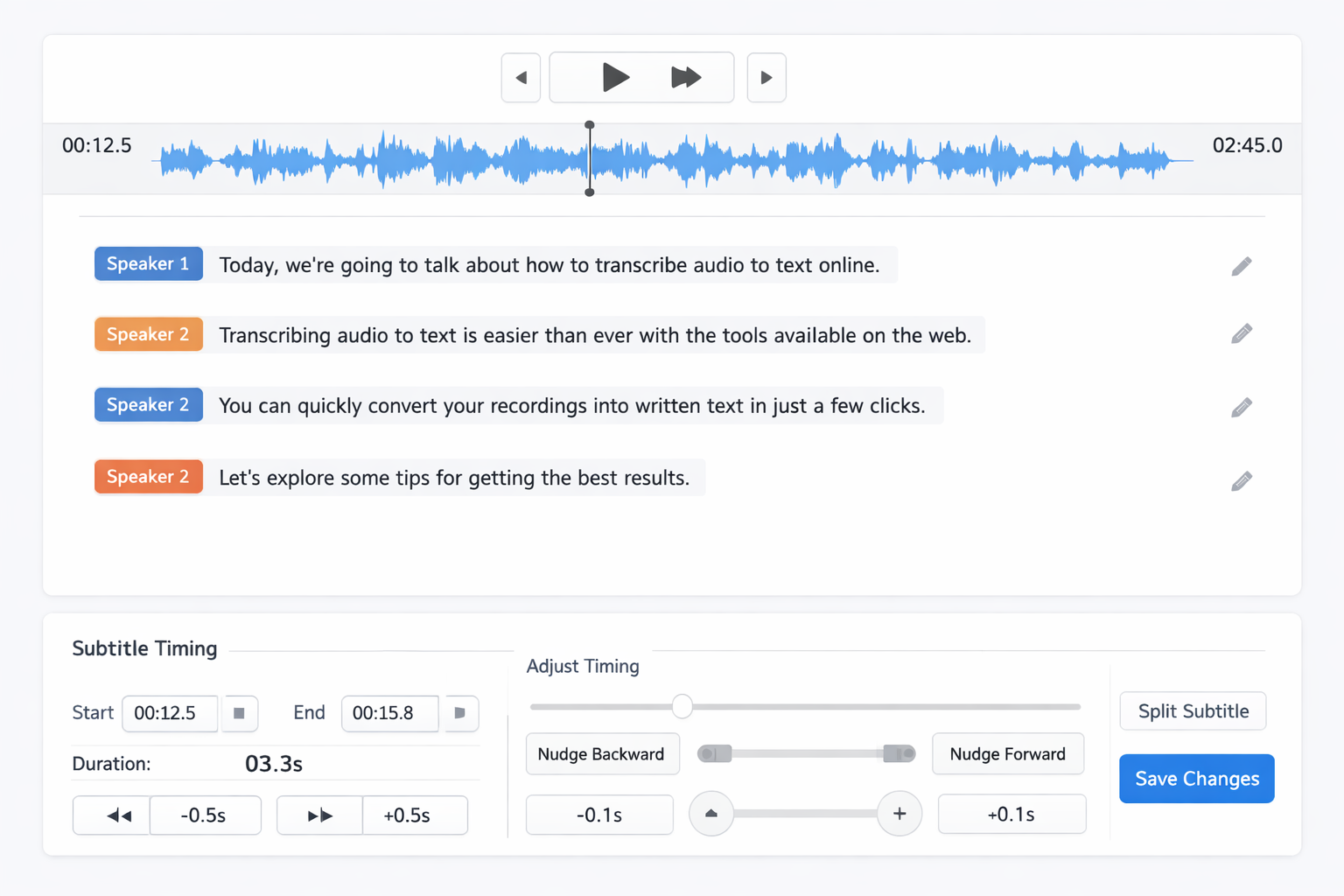Click the stop icon beside the Start field

[239, 713]
